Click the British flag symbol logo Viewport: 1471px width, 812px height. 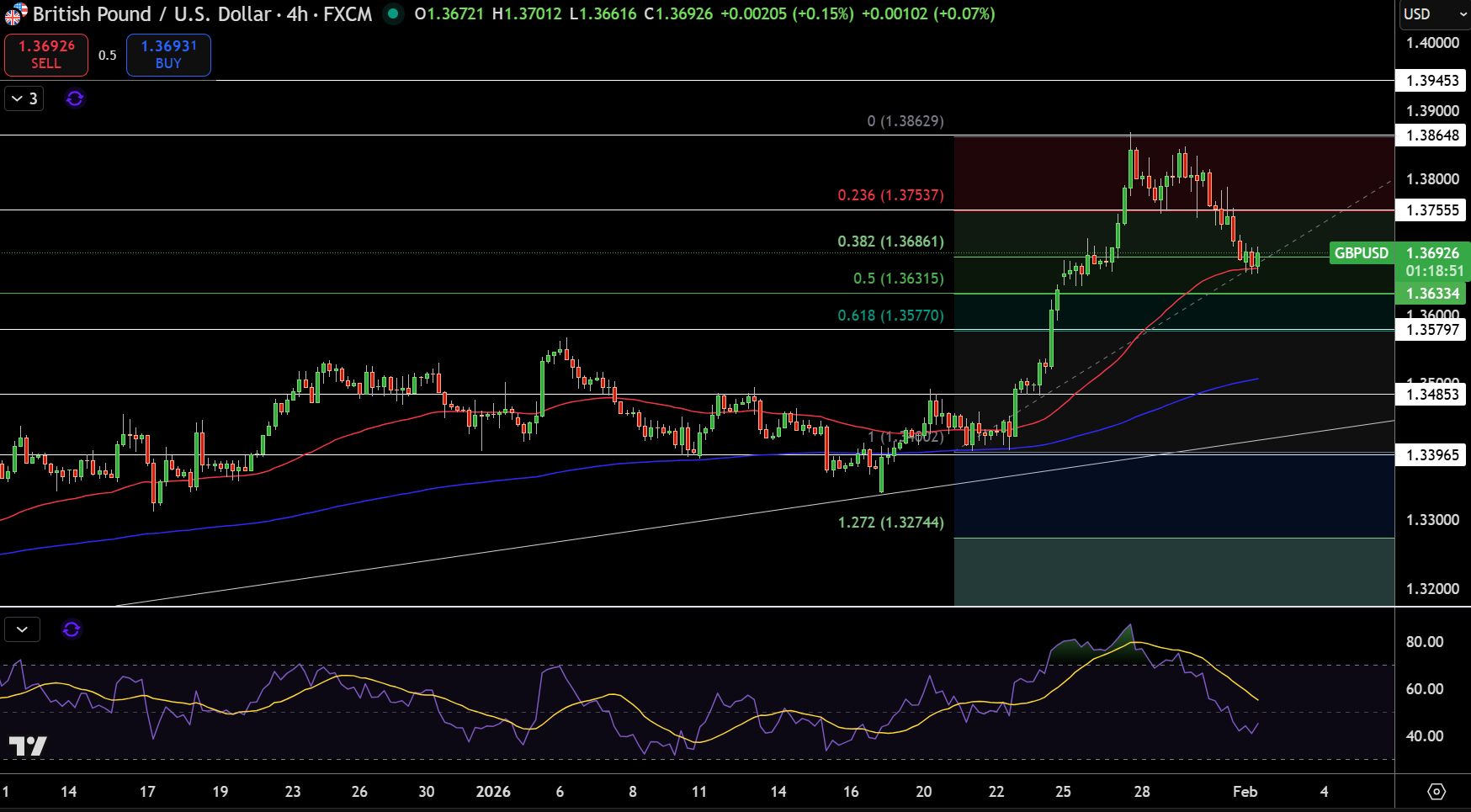click(x=14, y=14)
